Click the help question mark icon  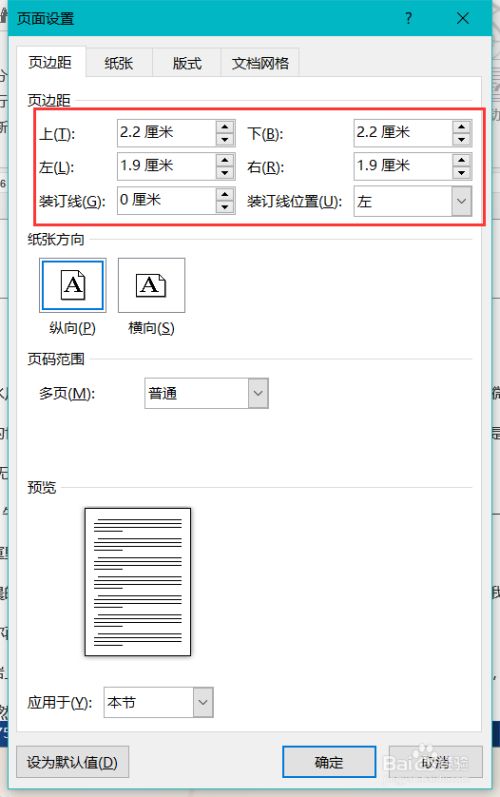pyautogui.click(x=409, y=19)
